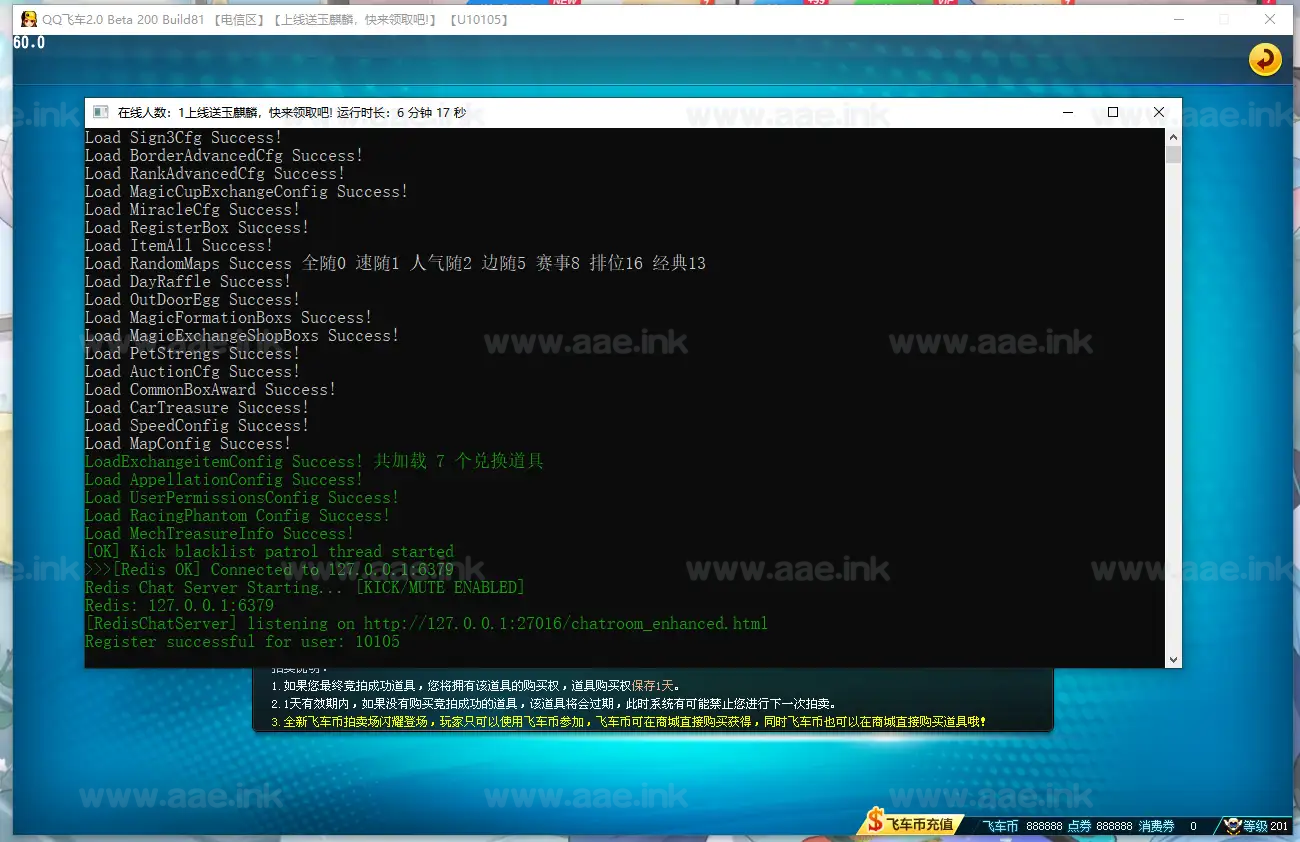Click the line 'Load MagicFormationBoxs Success!'

228,318
